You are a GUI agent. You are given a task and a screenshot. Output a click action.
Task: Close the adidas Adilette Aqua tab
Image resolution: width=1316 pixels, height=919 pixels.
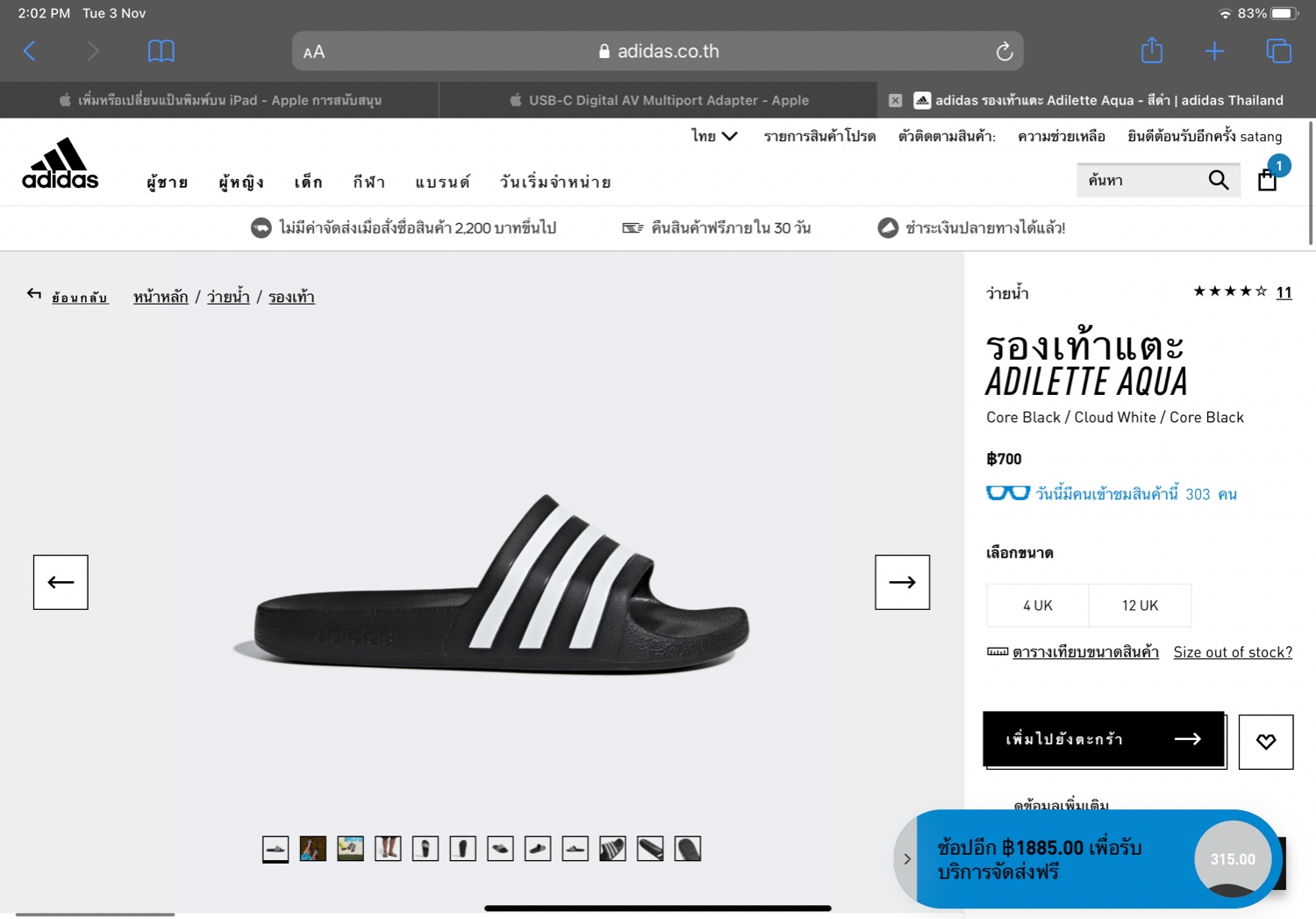click(895, 100)
